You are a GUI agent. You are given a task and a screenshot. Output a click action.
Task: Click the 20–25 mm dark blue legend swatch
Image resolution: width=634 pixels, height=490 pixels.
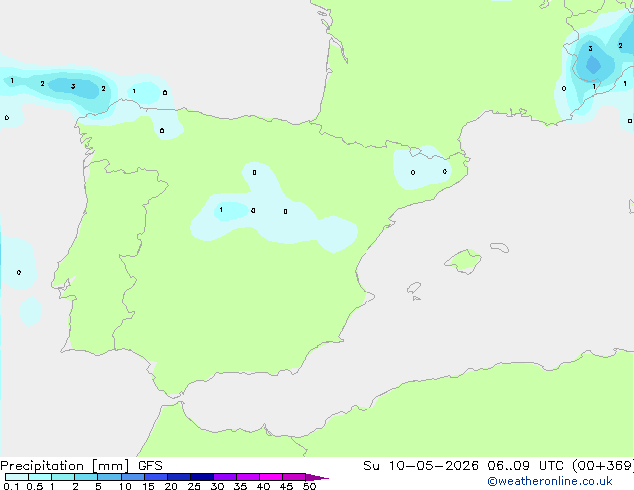click(x=179, y=477)
